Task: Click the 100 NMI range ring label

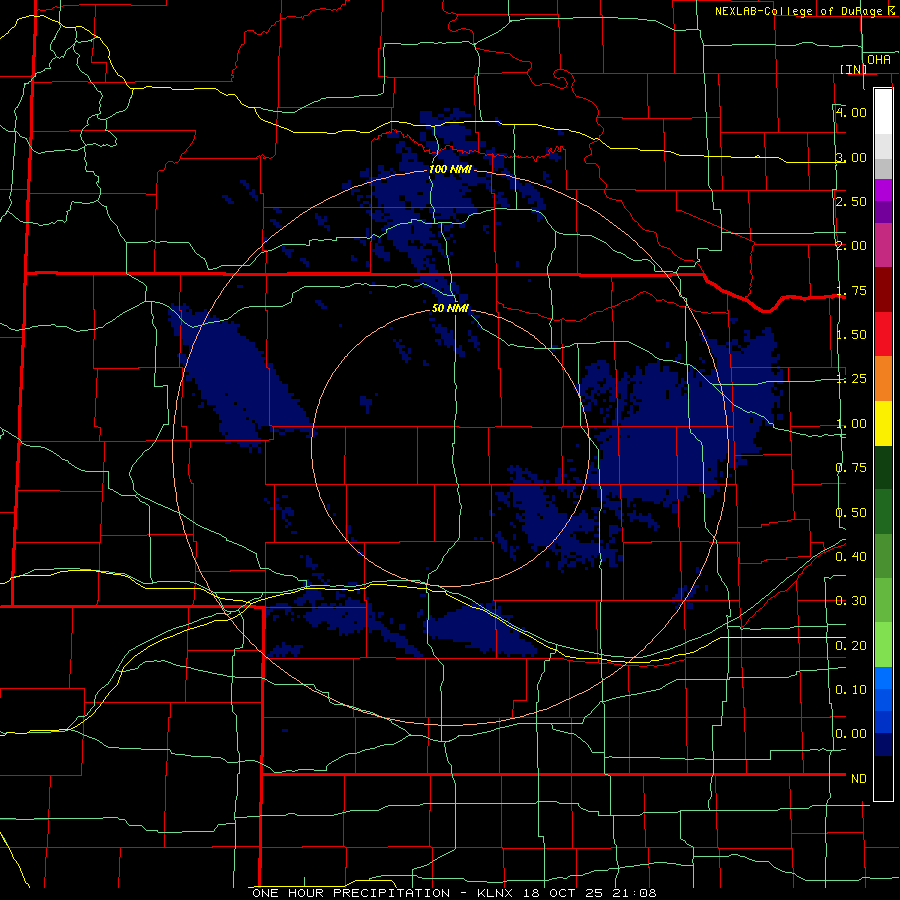Action: (x=451, y=169)
